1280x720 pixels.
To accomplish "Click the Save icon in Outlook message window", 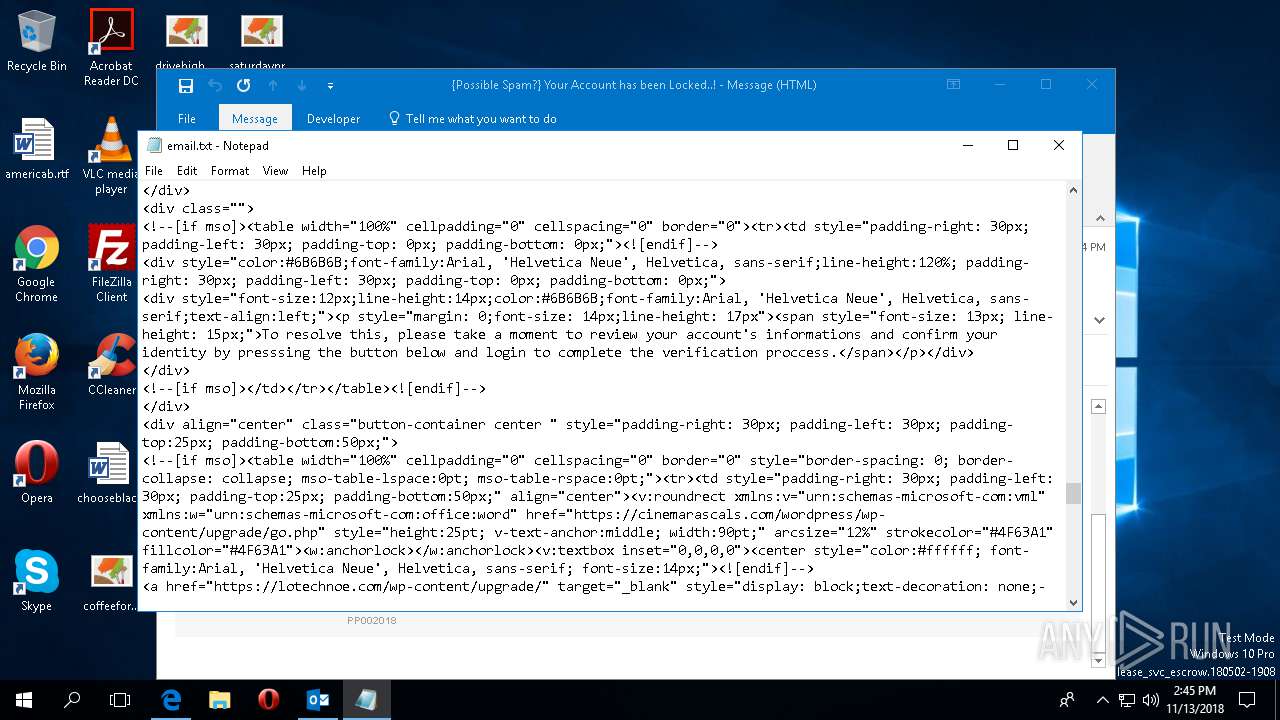I will (185, 86).
